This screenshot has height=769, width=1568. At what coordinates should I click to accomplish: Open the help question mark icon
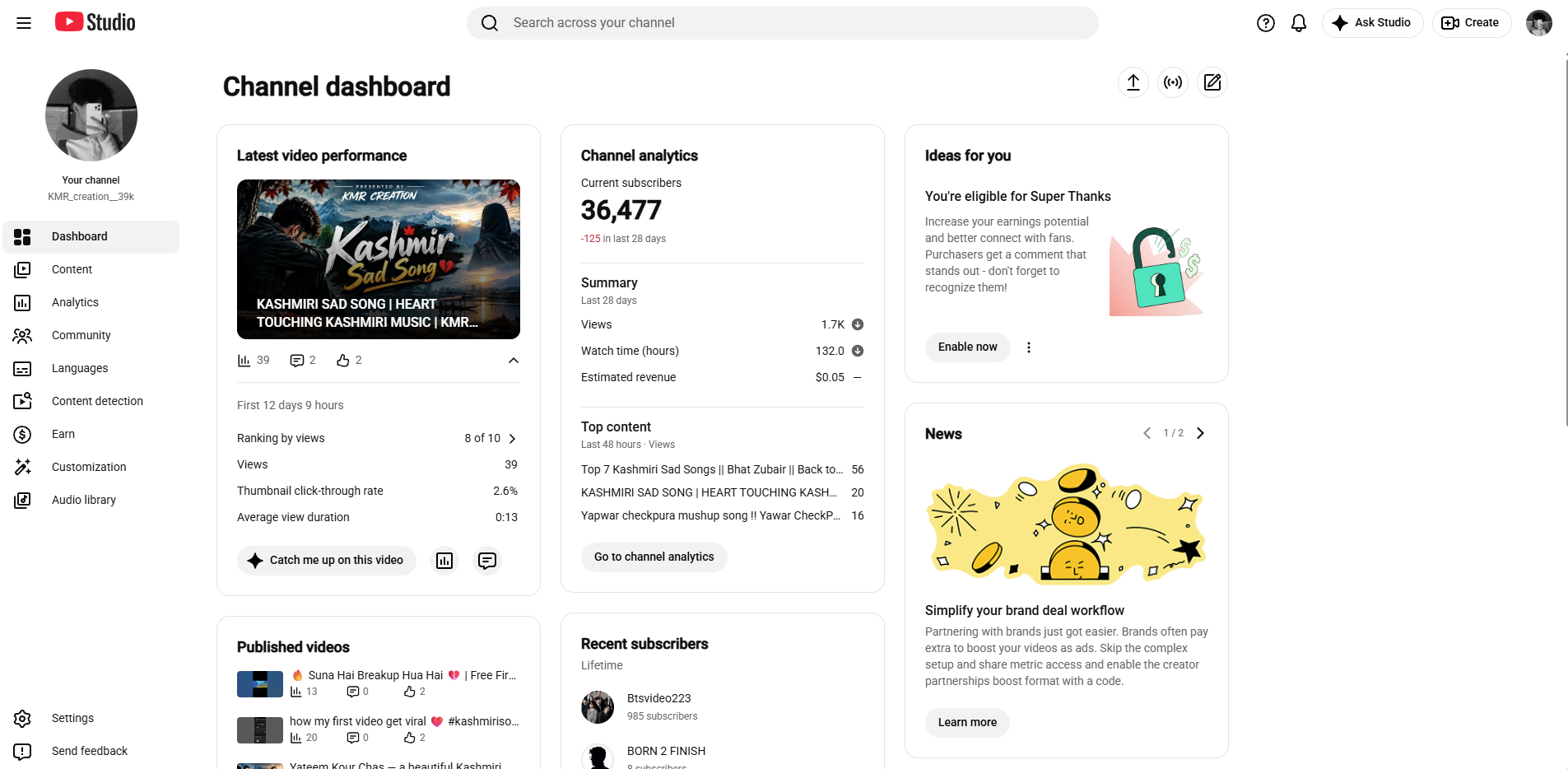click(1266, 23)
